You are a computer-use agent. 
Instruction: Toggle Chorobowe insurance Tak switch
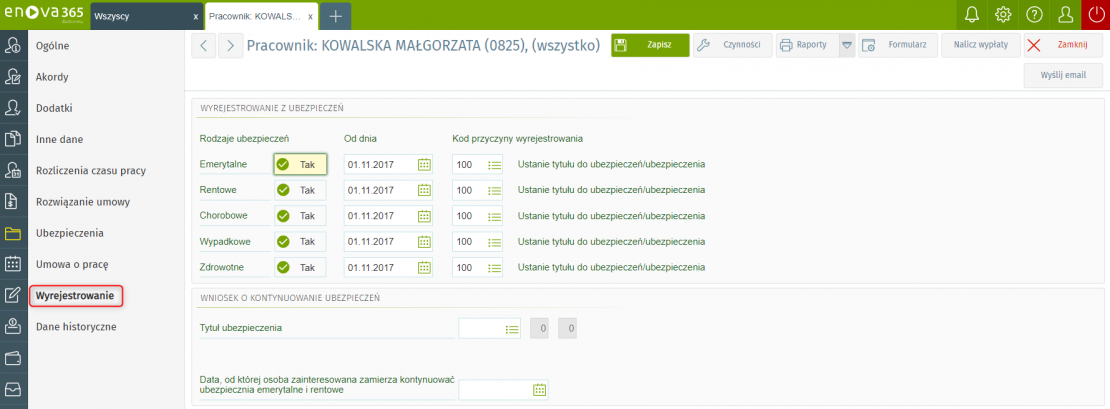(x=299, y=215)
